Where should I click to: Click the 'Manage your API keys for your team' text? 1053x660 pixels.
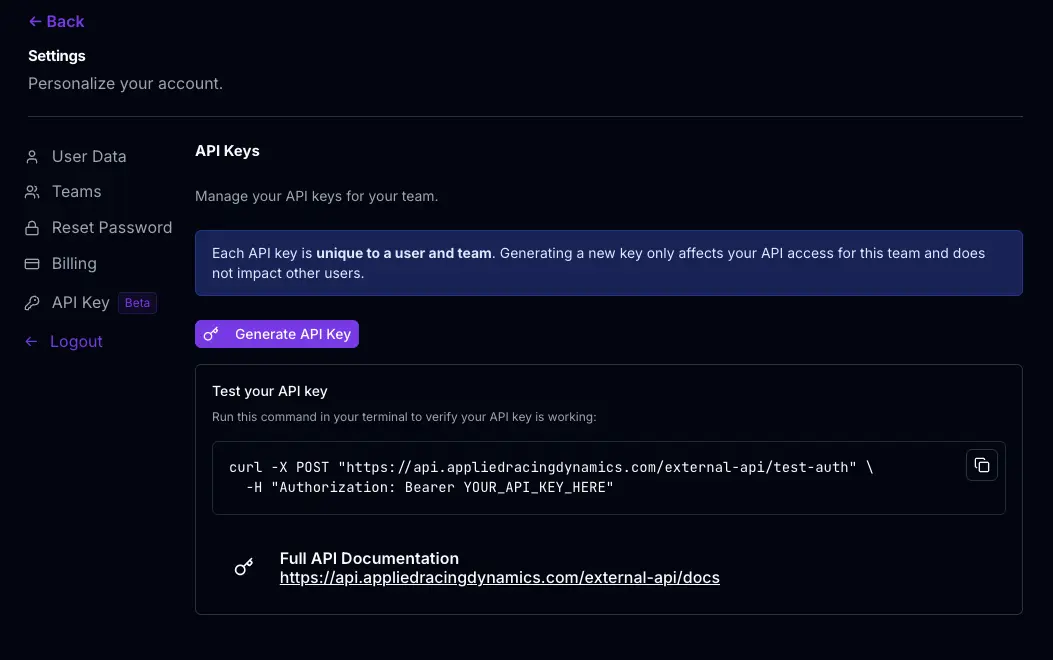(316, 197)
